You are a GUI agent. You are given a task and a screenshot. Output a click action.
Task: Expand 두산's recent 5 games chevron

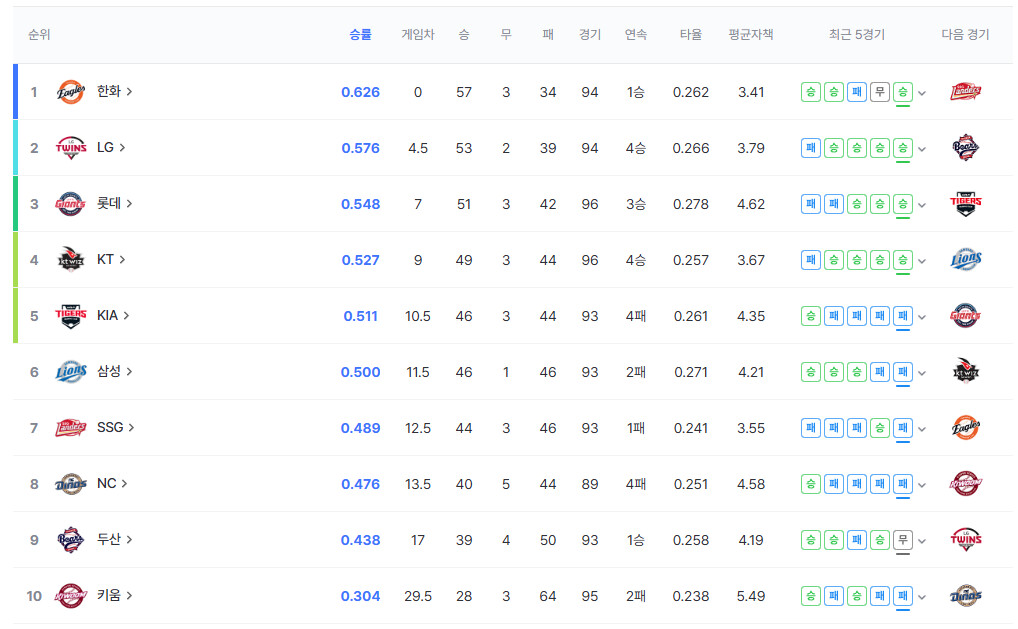click(x=922, y=541)
